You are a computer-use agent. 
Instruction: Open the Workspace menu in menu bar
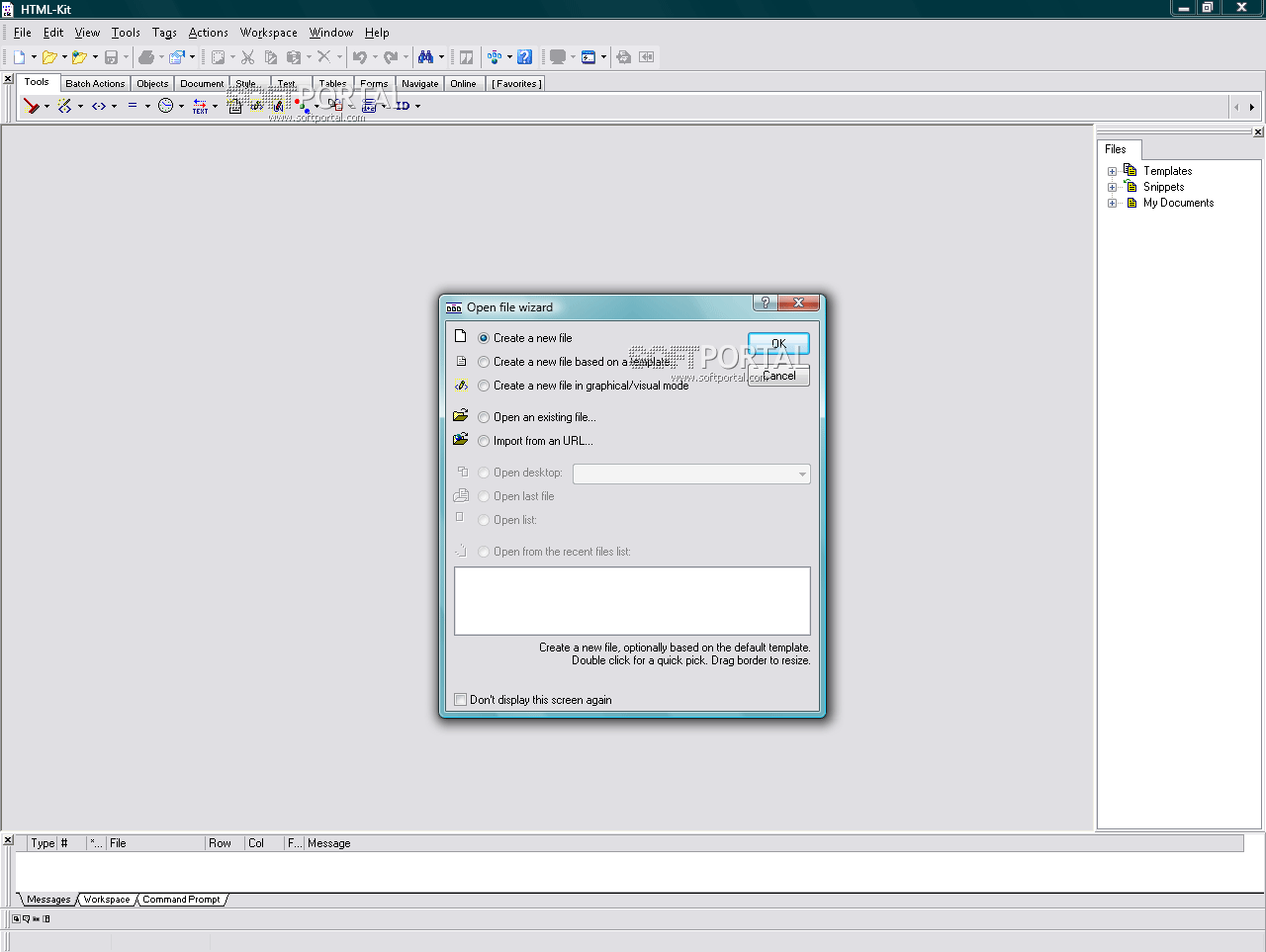268,33
